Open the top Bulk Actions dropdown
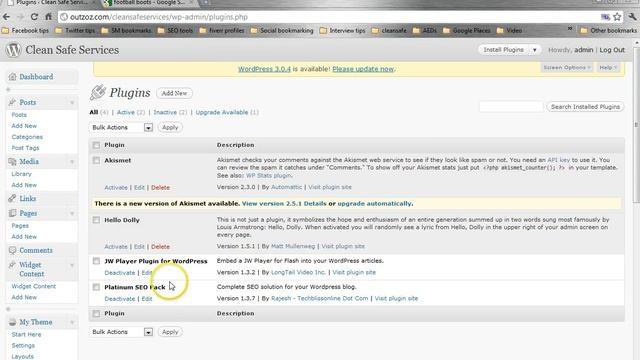640x360 pixels. click(x=121, y=127)
